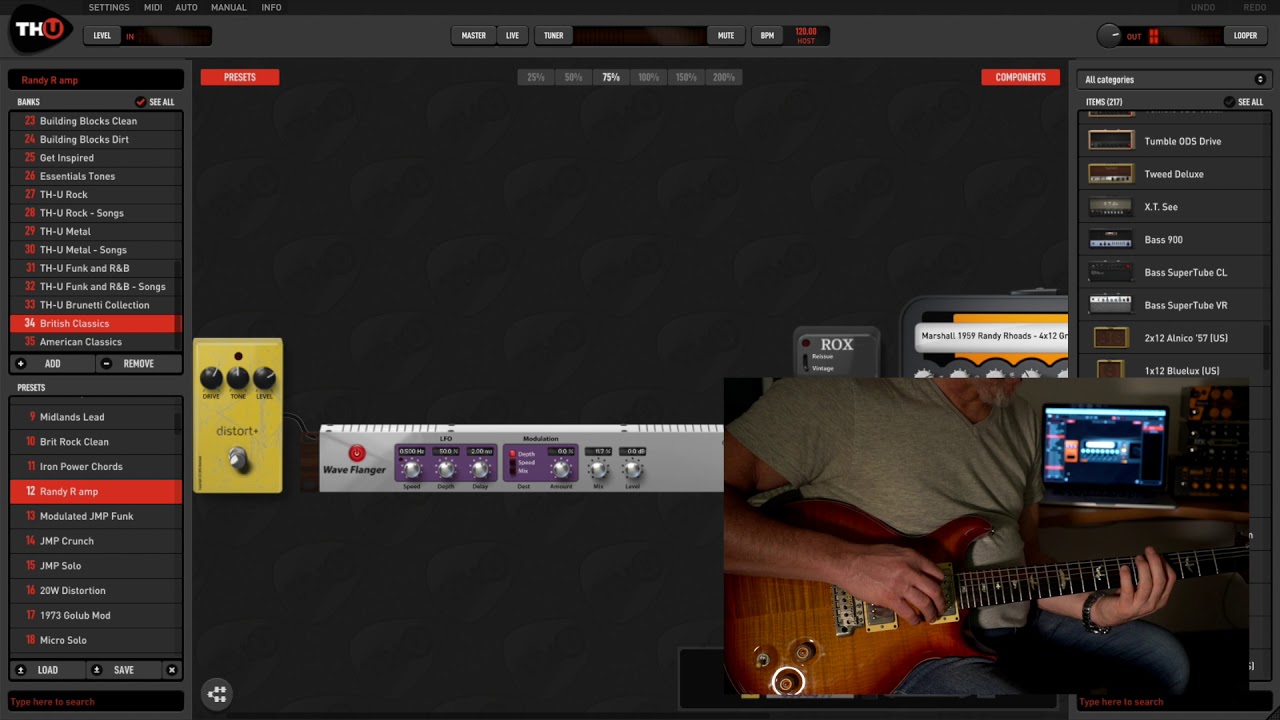Toggle the items SEE ALL checkmark
This screenshot has height=720, width=1280.
[x=1229, y=102]
